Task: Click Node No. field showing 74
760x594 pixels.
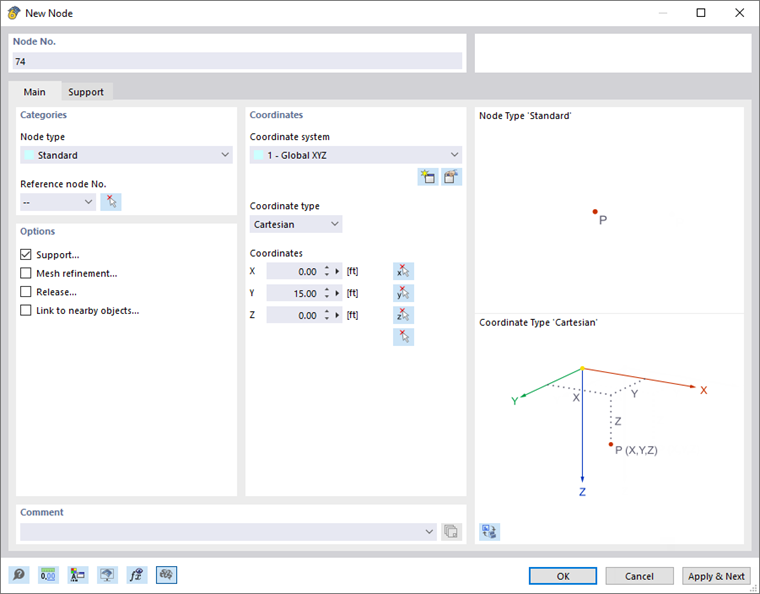Action: pyautogui.click(x=237, y=61)
